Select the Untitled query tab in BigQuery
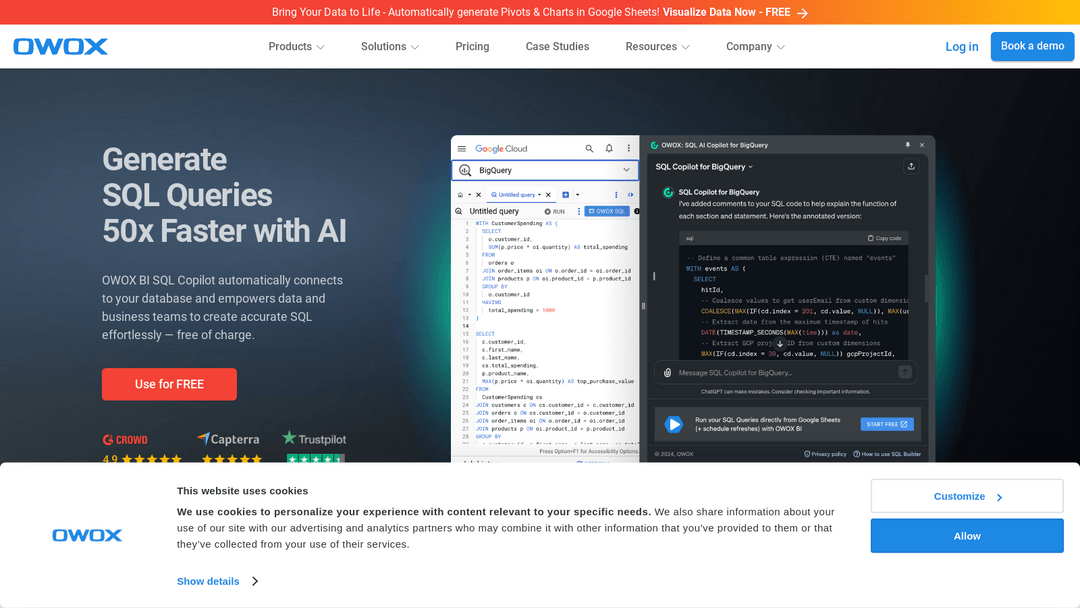The width and height of the screenshot is (1080, 608). [x=515, y=195]
